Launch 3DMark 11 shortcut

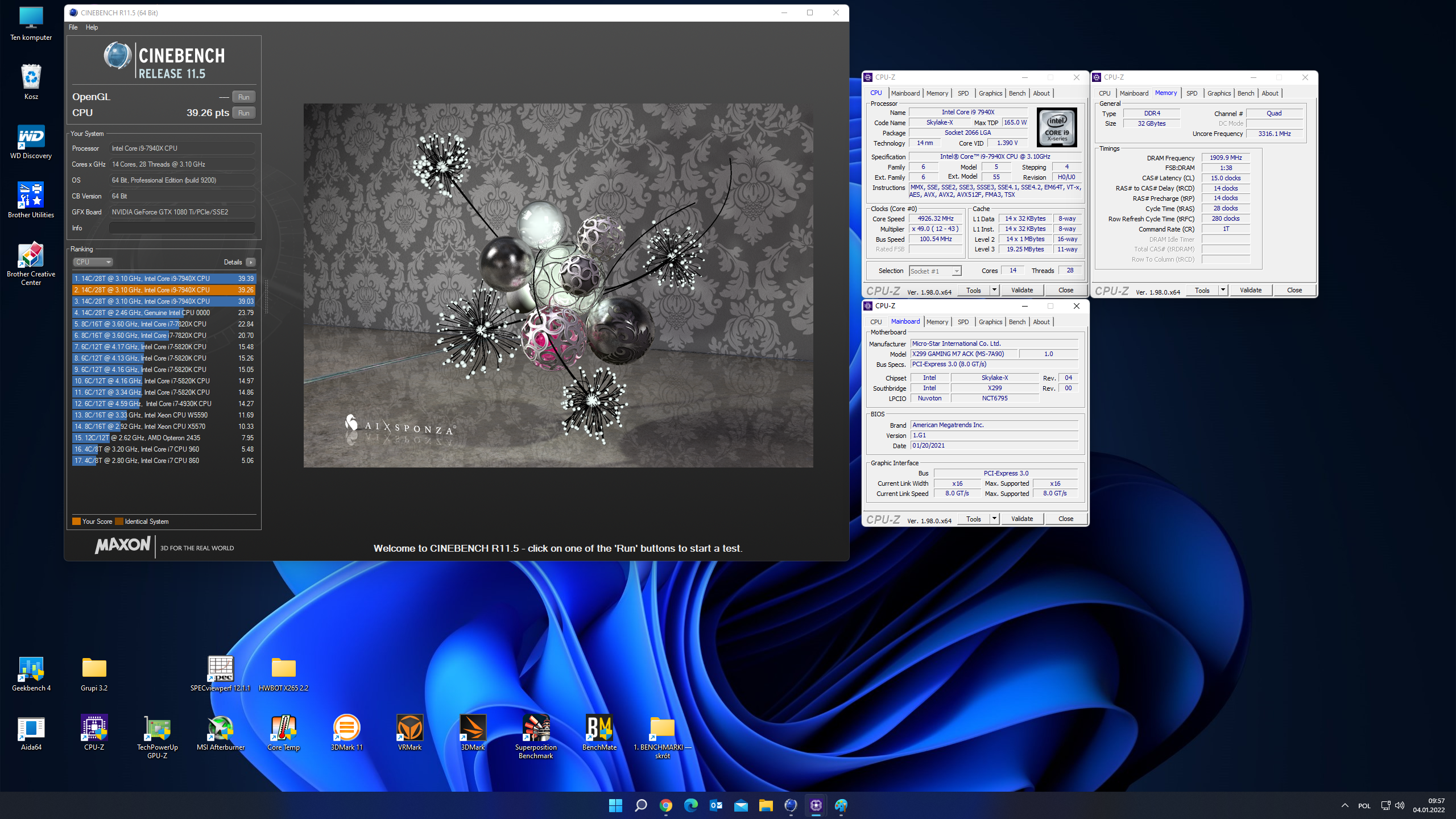tap(347, 734)
